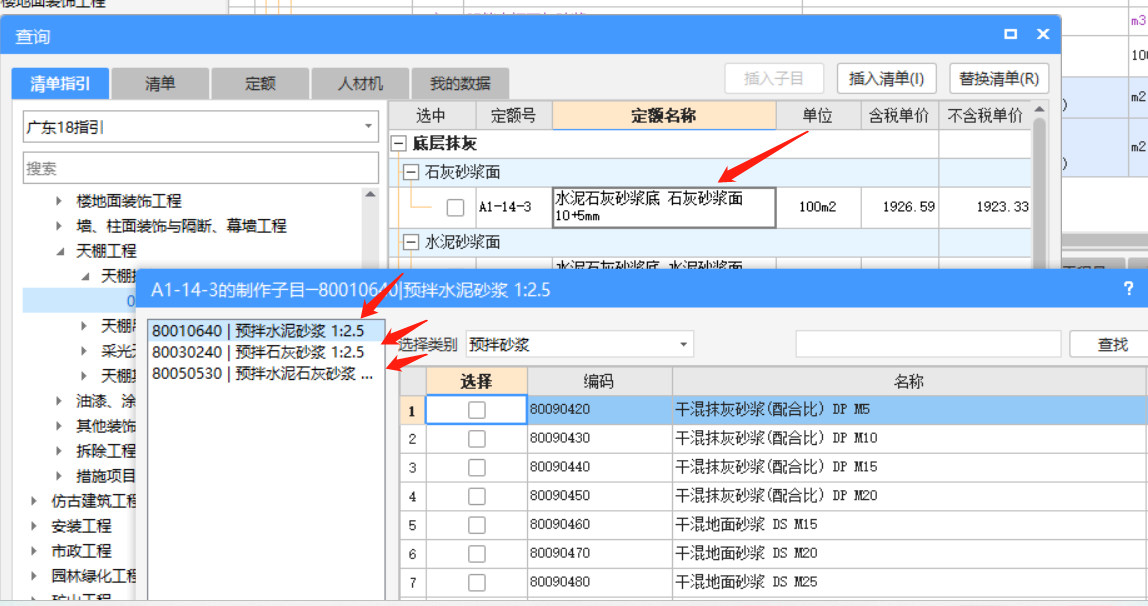
Task: Select the 干混抹灰砂浆(配合比) DP M10 cell
Action: tap(909, 438)
